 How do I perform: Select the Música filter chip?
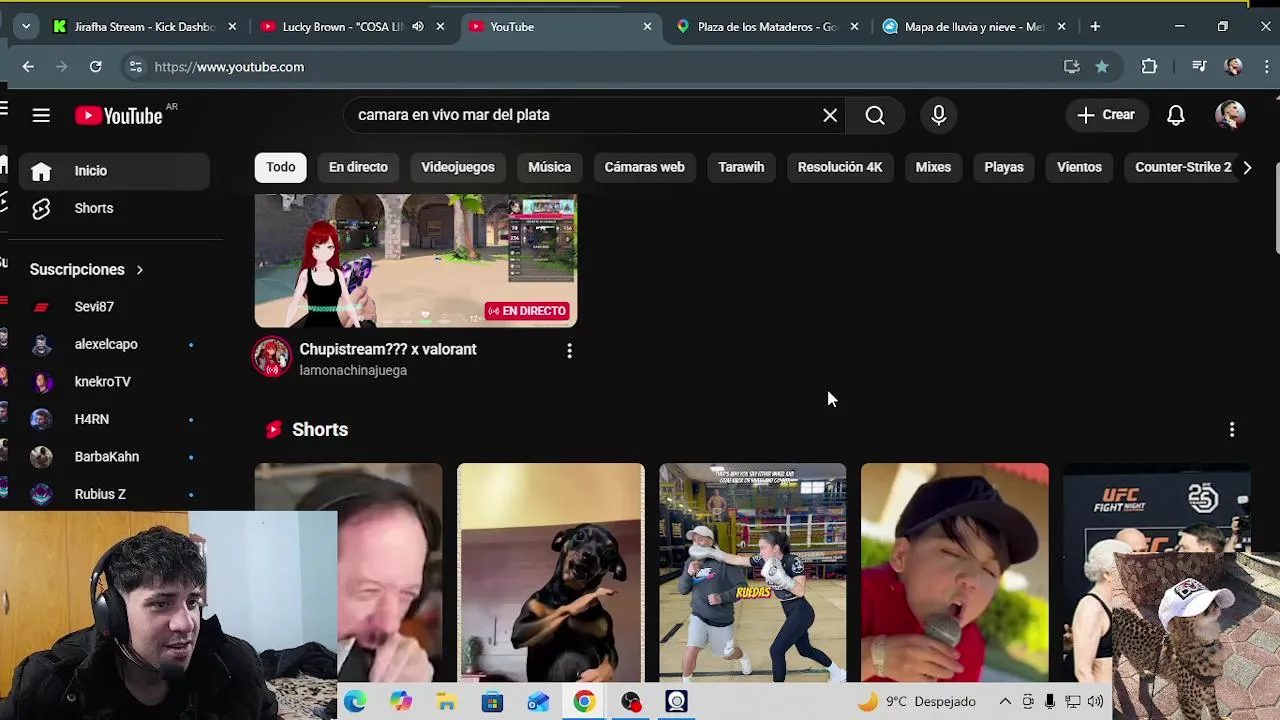(549, 168)
